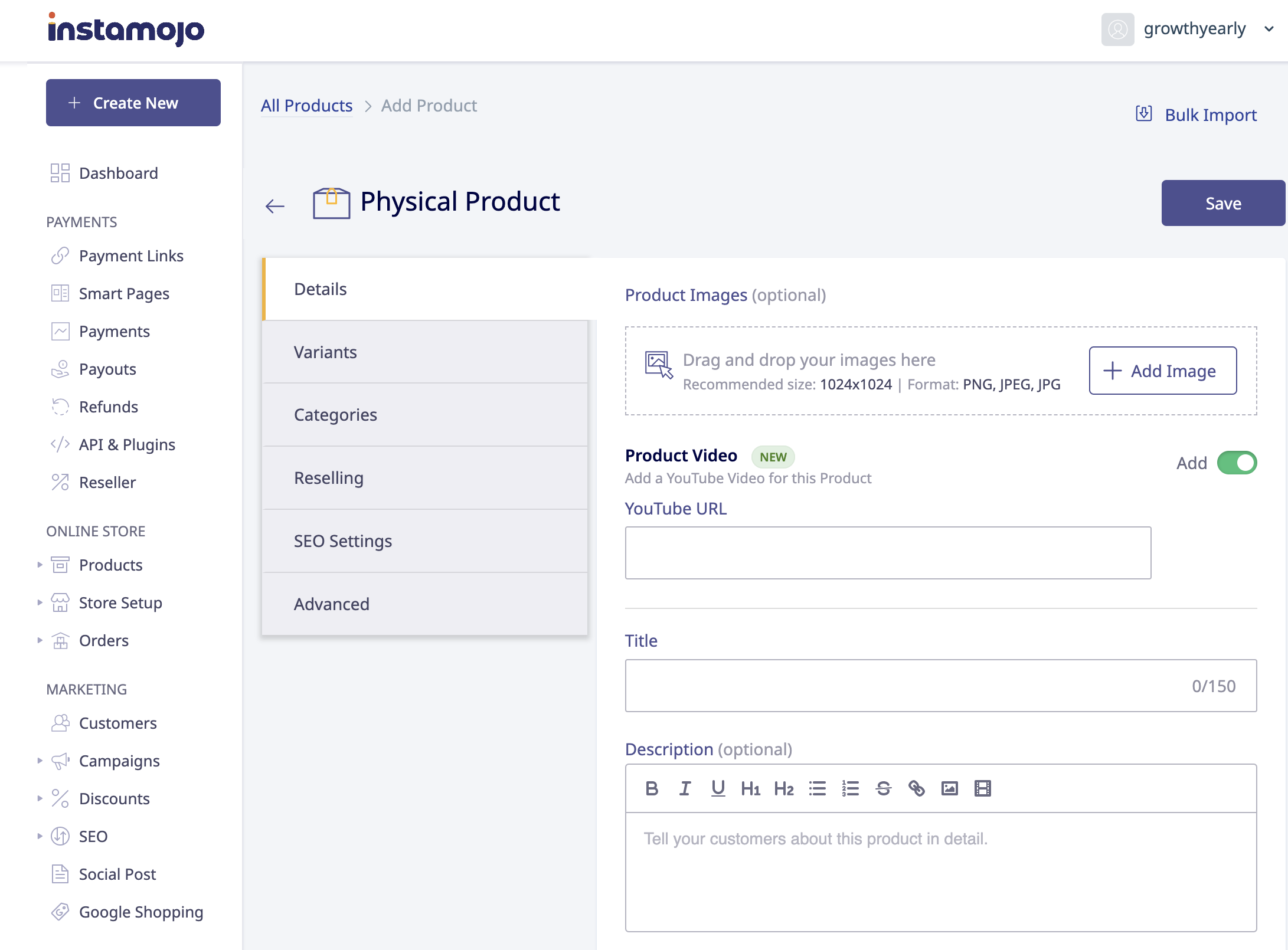The height and width of the screenshot is (950, 1288).
Task: Open the Advanced tab
Action: click(x=425, y=604)
